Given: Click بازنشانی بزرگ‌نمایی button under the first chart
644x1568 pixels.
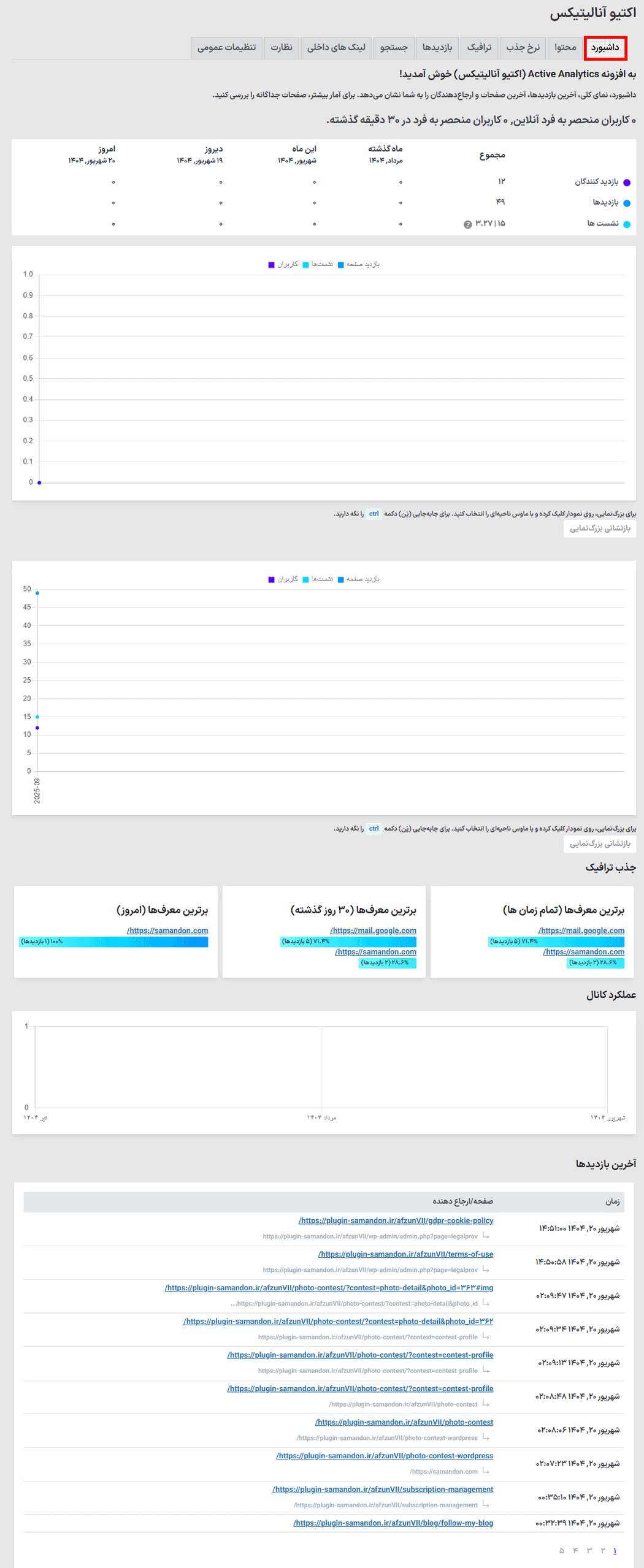Looking at the screenshot, I should click(x=599, y=528).
